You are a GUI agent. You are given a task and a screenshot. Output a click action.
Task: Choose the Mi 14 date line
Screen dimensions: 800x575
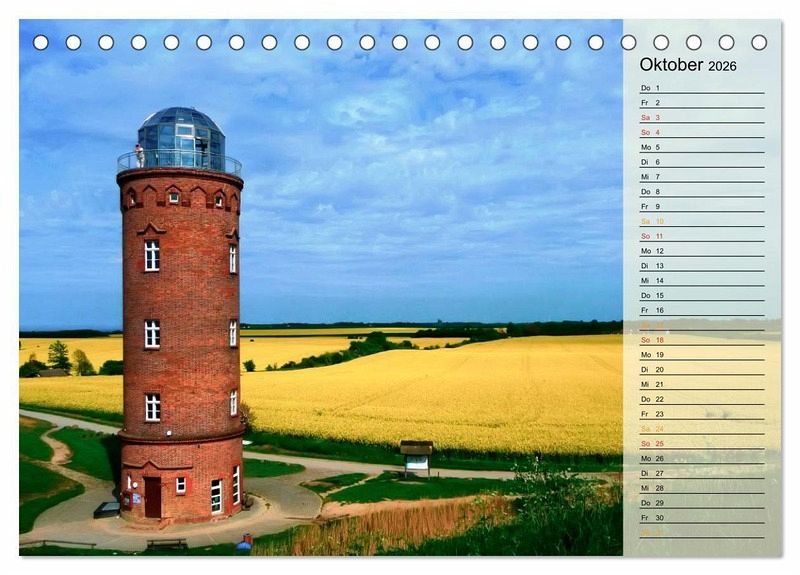tap(701, 281)
